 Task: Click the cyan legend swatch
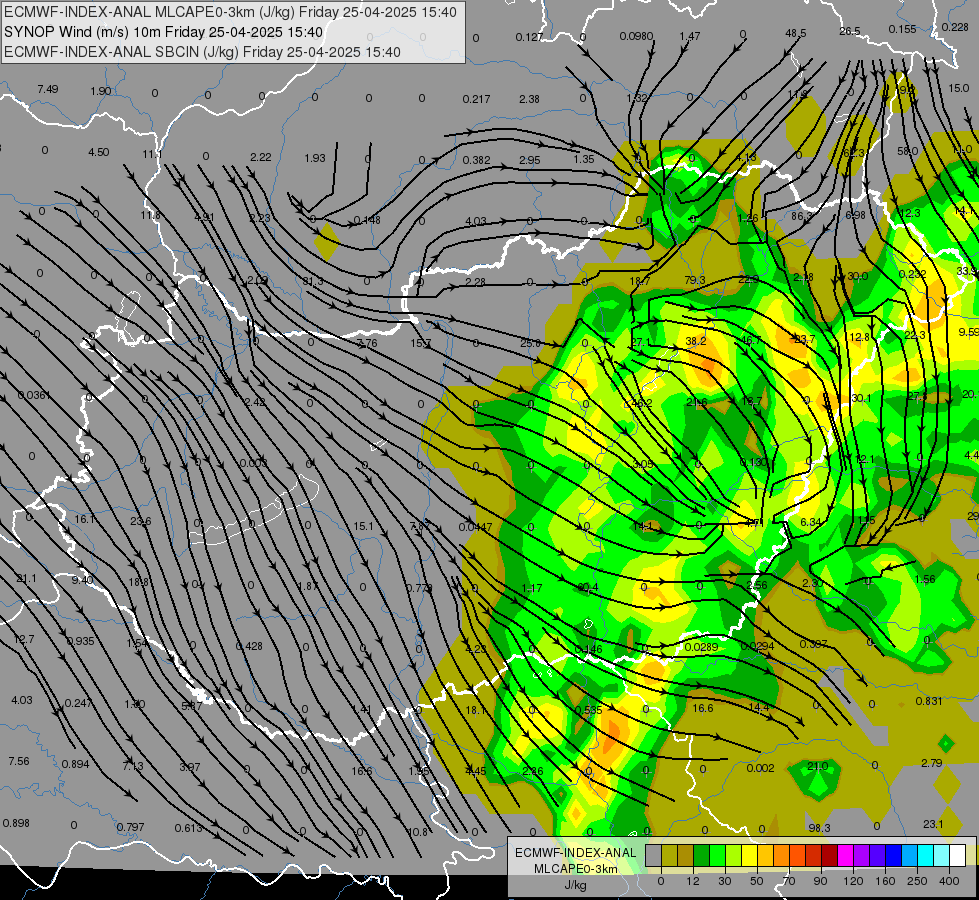pyautogui.click(x=926, y=856)
